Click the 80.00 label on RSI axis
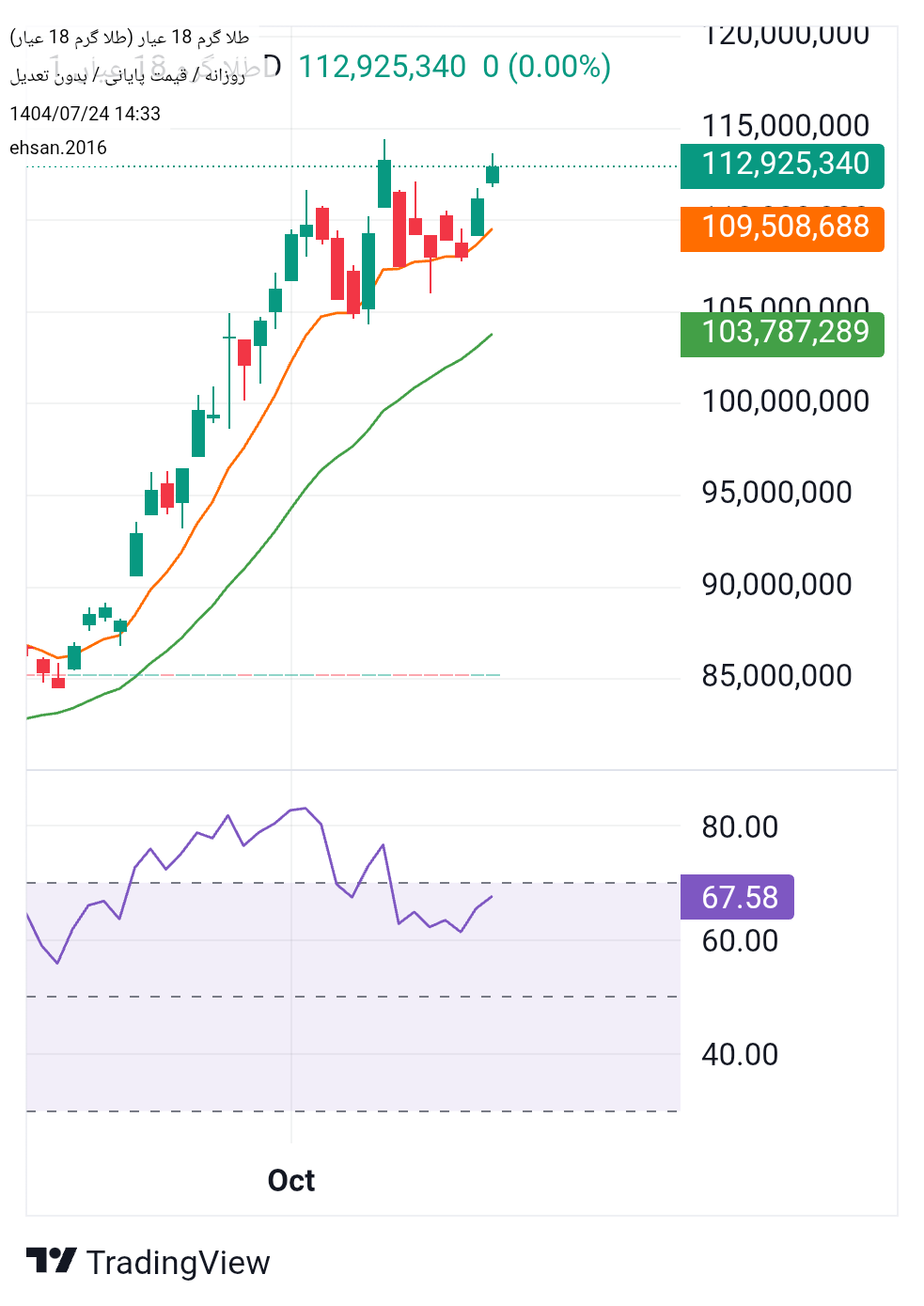The width and height of the screenshot is (924, 1306). [740, 827]
